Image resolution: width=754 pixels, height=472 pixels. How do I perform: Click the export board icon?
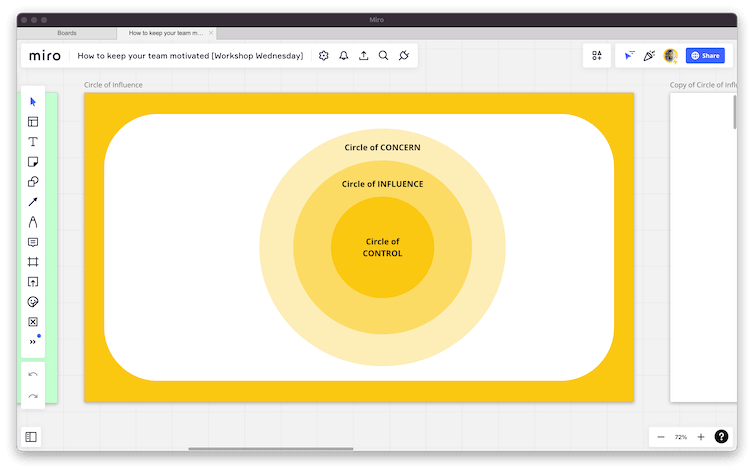pyautogui.click(x=364, y=56)
